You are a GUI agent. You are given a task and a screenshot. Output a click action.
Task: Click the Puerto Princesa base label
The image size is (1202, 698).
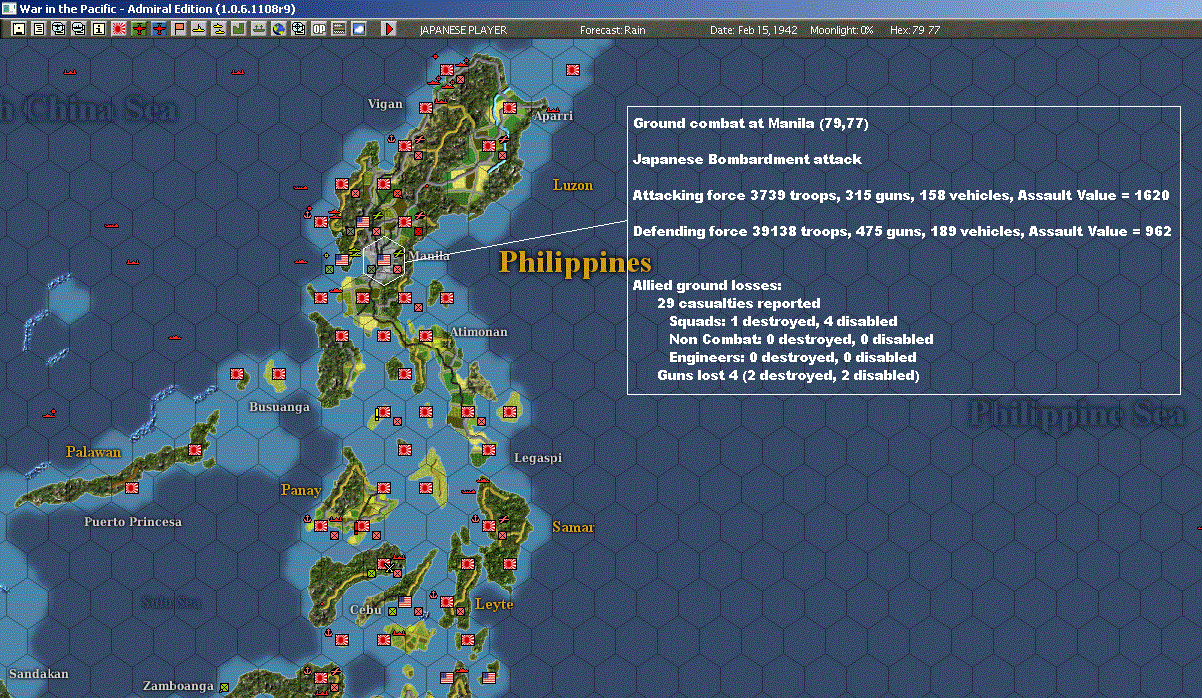pos(133,522)
